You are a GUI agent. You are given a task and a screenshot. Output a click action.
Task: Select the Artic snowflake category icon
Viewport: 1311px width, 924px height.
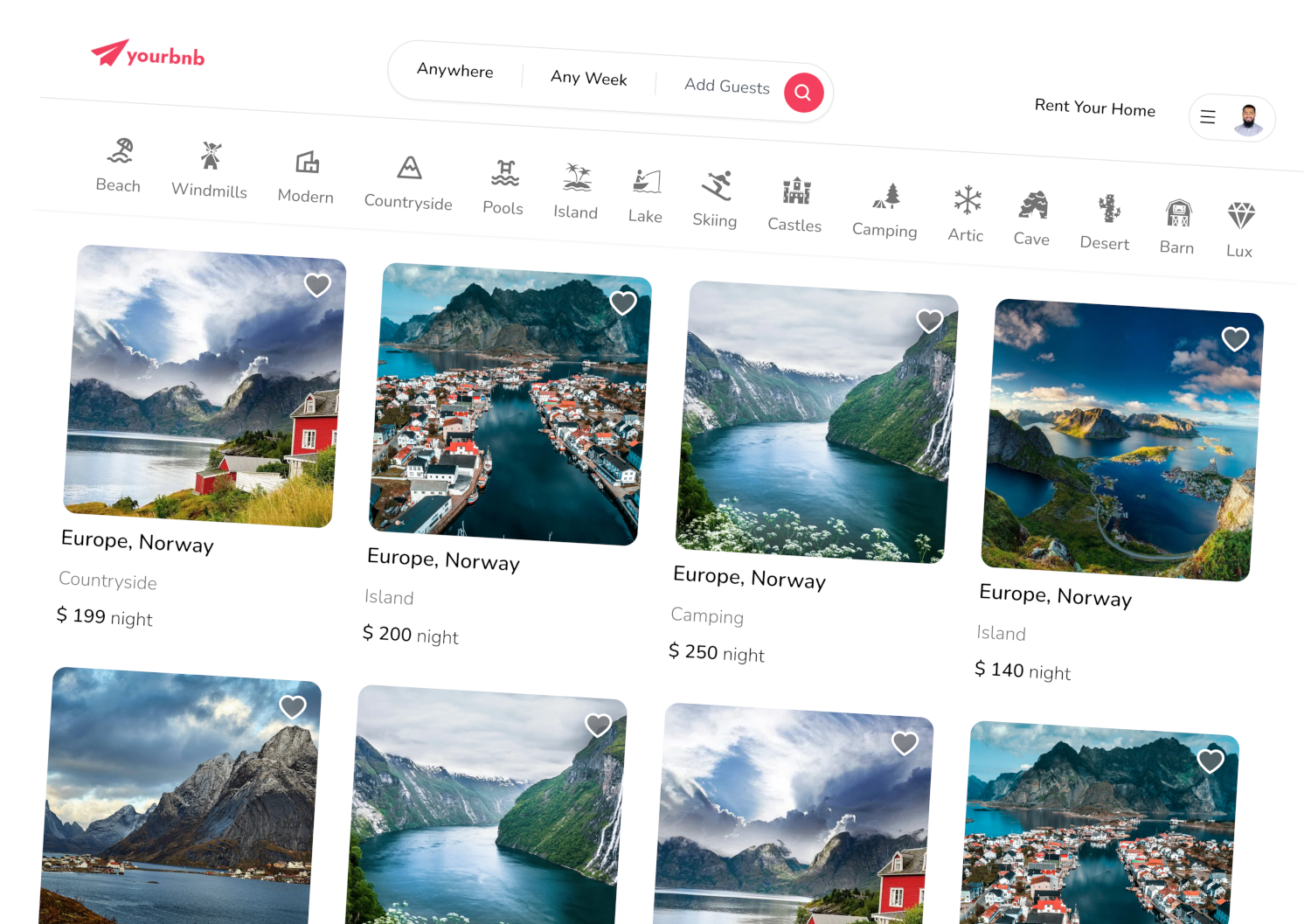[x=968, y=200]
